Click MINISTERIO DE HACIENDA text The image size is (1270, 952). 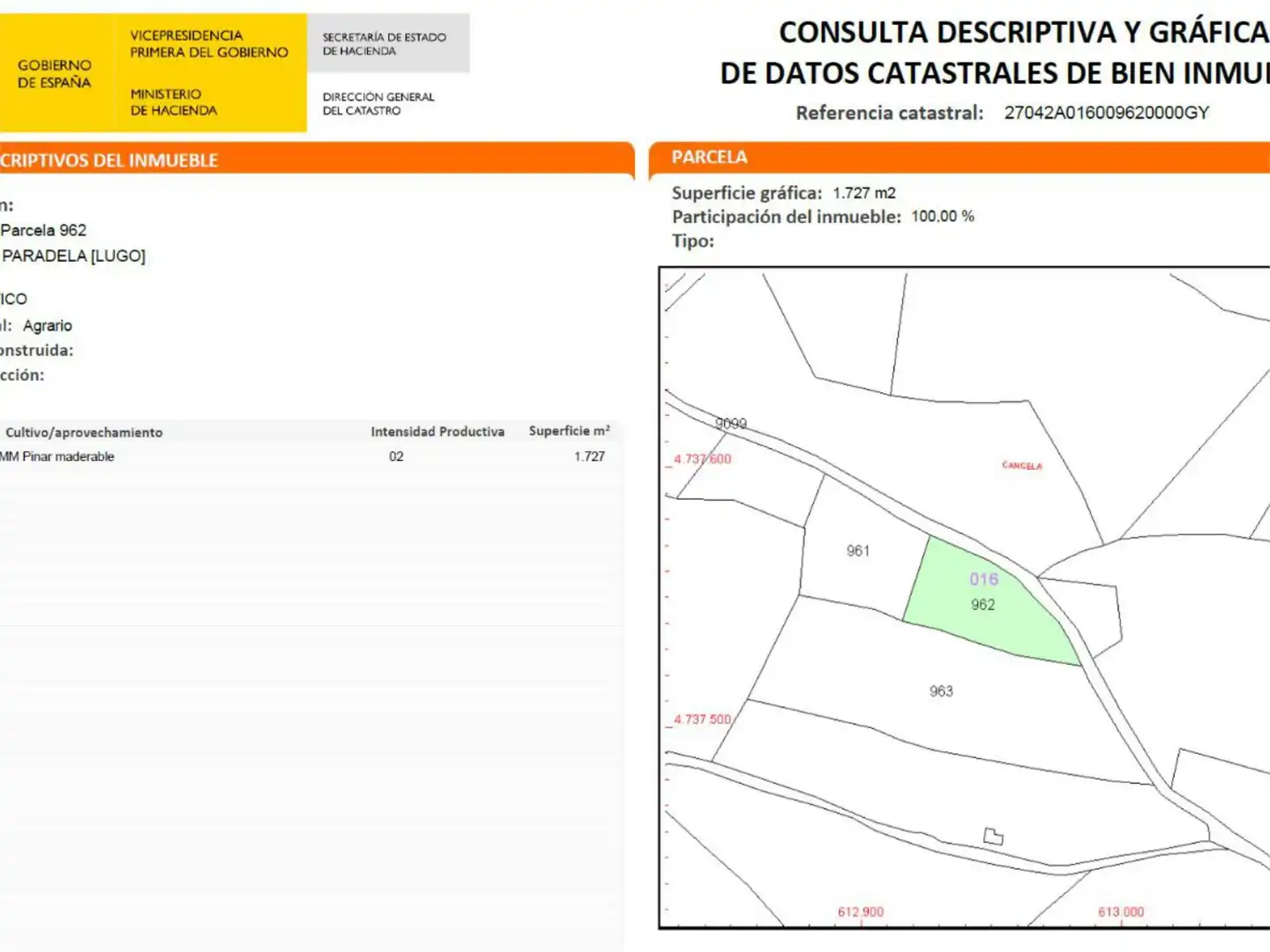coord(174,101)
